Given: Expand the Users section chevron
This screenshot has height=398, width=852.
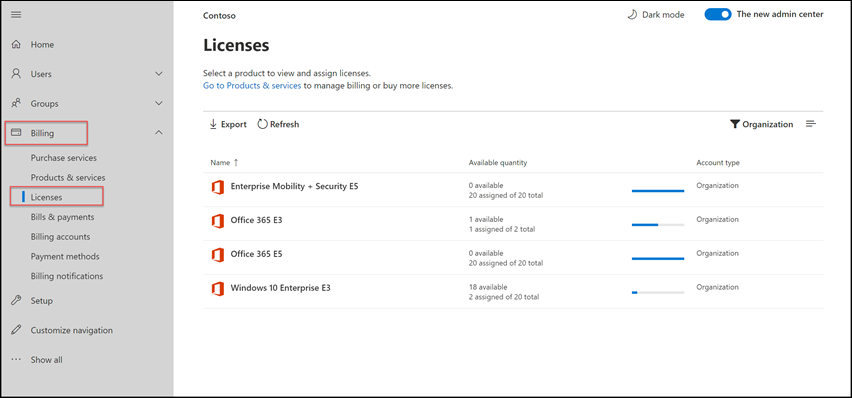Looking at the screenshot, I should pyautogui.click(x=159, y=73).
